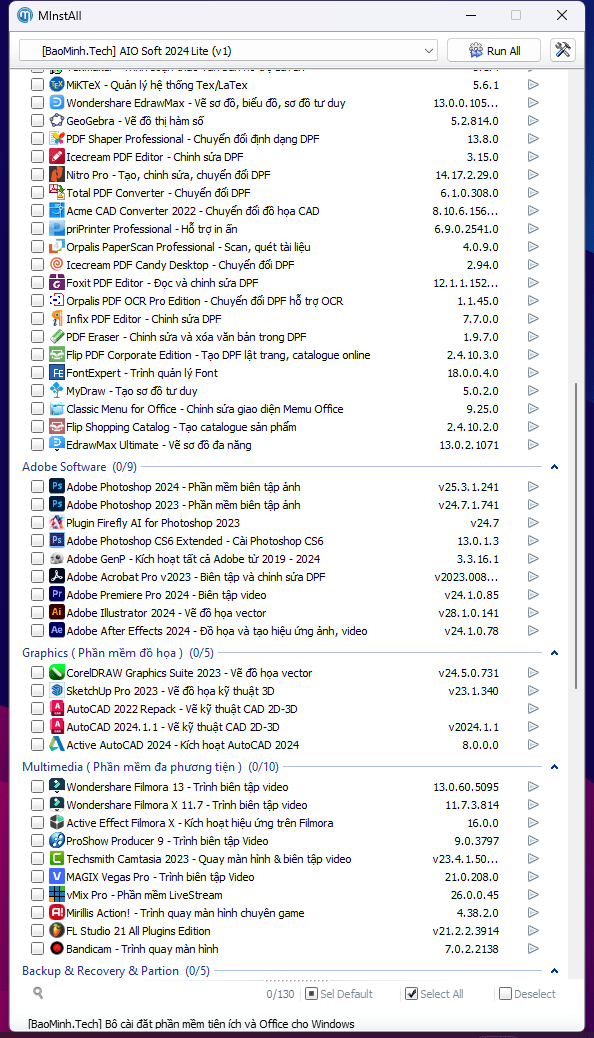Image resolution: width=594 pixels, height=1038 pixels.
Task: Collapse the Multimedia section chevron
Action: click(x=554, y=767)
